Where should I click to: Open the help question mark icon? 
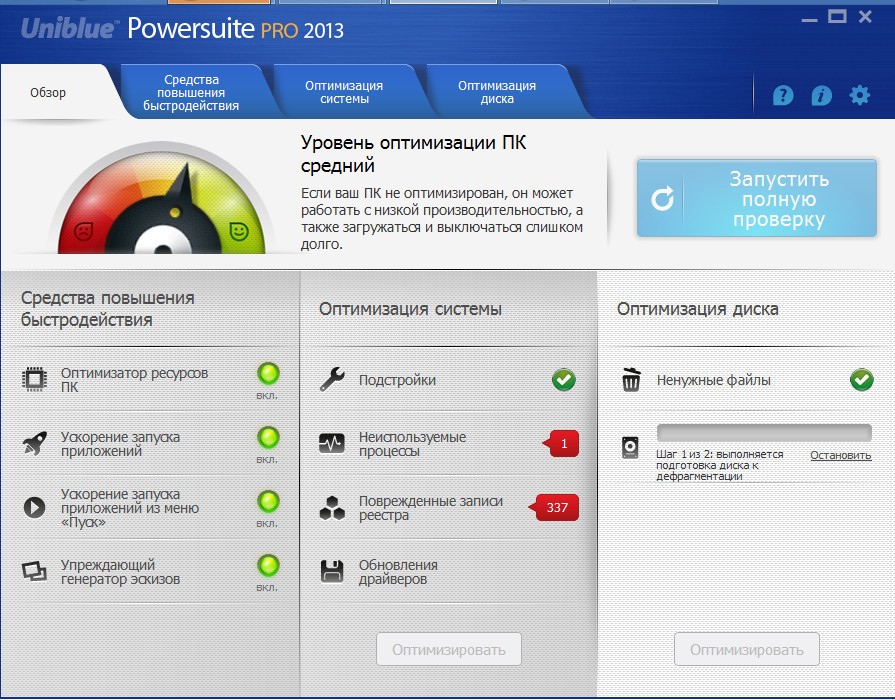tap(783, 95)
